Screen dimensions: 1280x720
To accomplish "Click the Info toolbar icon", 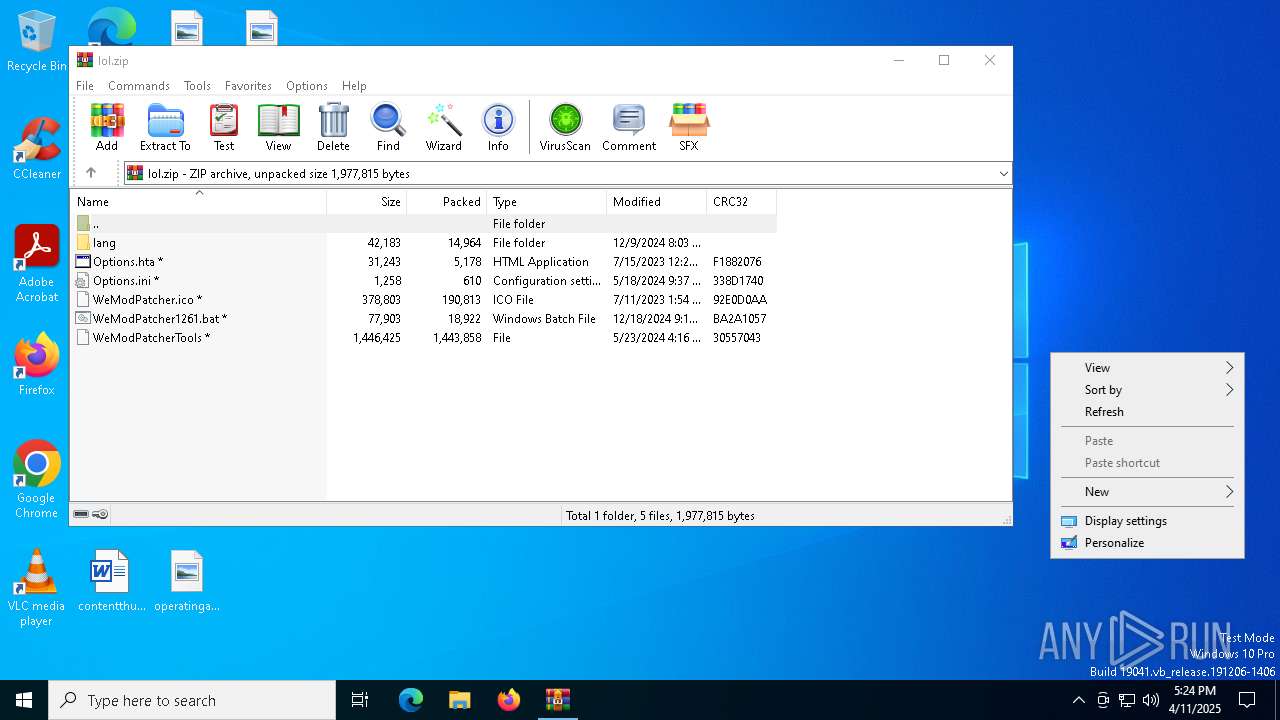I will pyautogui.click(x=498, y=127).
